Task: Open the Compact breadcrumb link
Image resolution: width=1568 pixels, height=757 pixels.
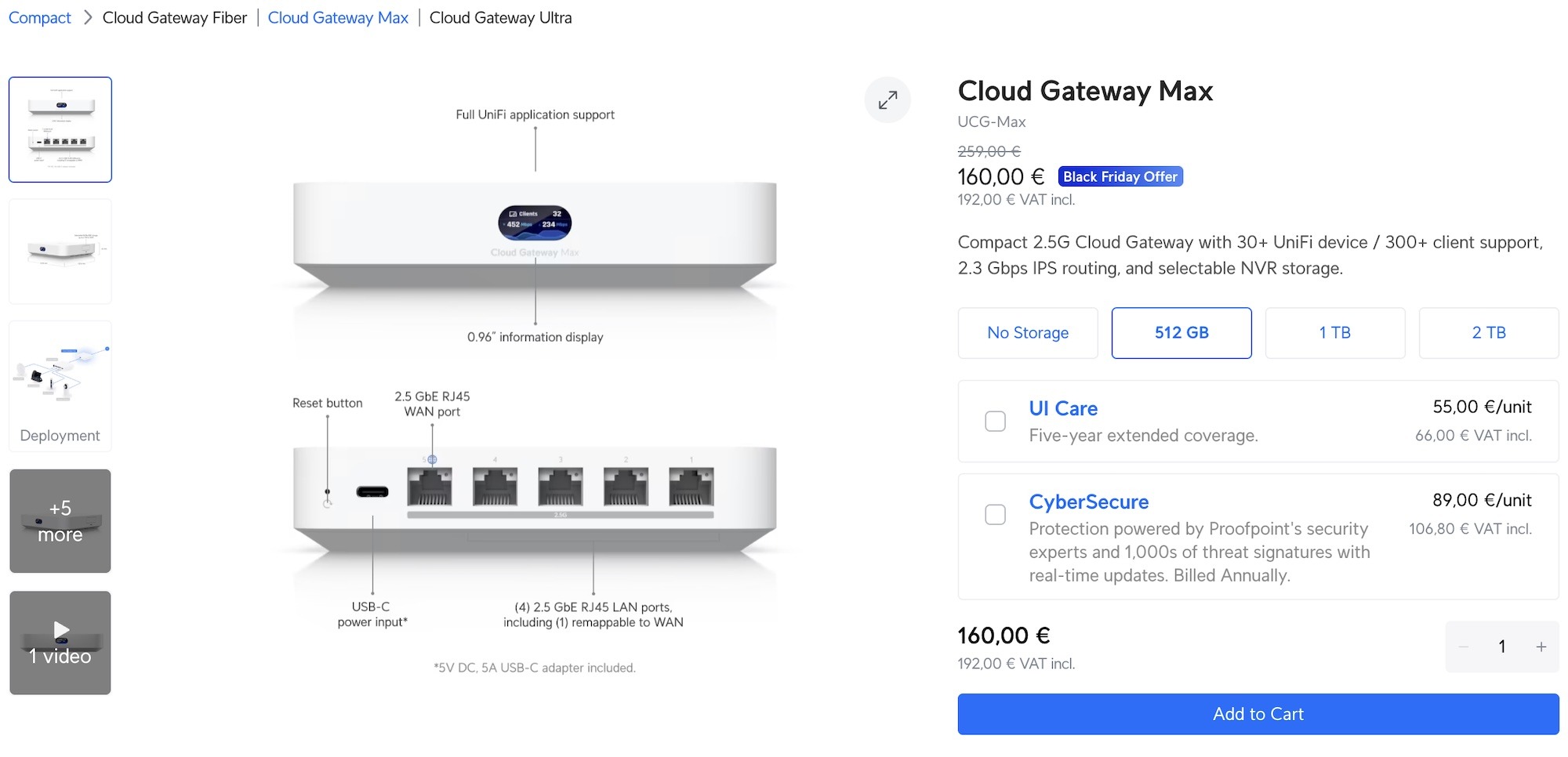Action: click(40, 18)
